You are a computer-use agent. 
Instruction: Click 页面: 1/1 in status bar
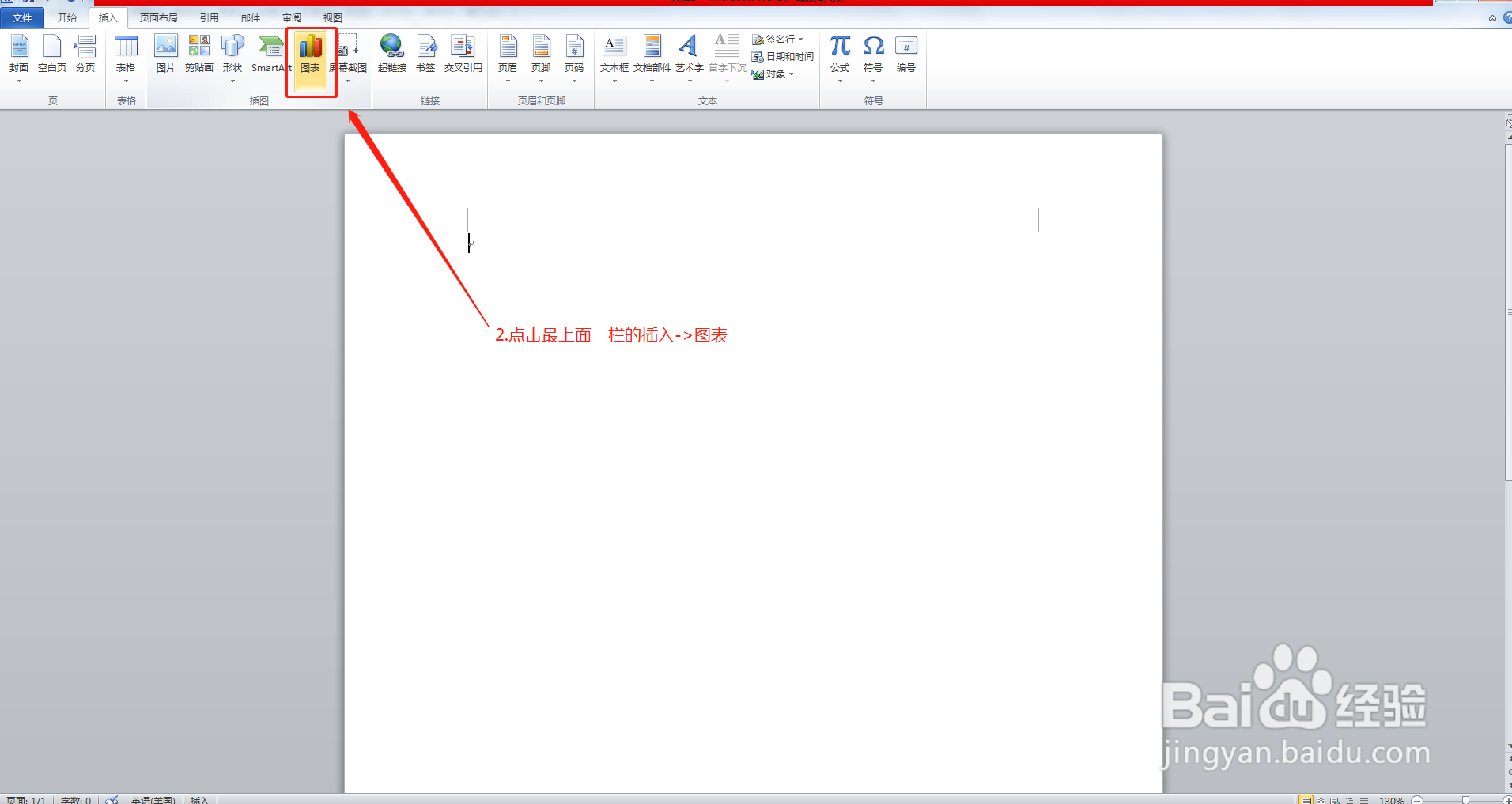(26, 800)
